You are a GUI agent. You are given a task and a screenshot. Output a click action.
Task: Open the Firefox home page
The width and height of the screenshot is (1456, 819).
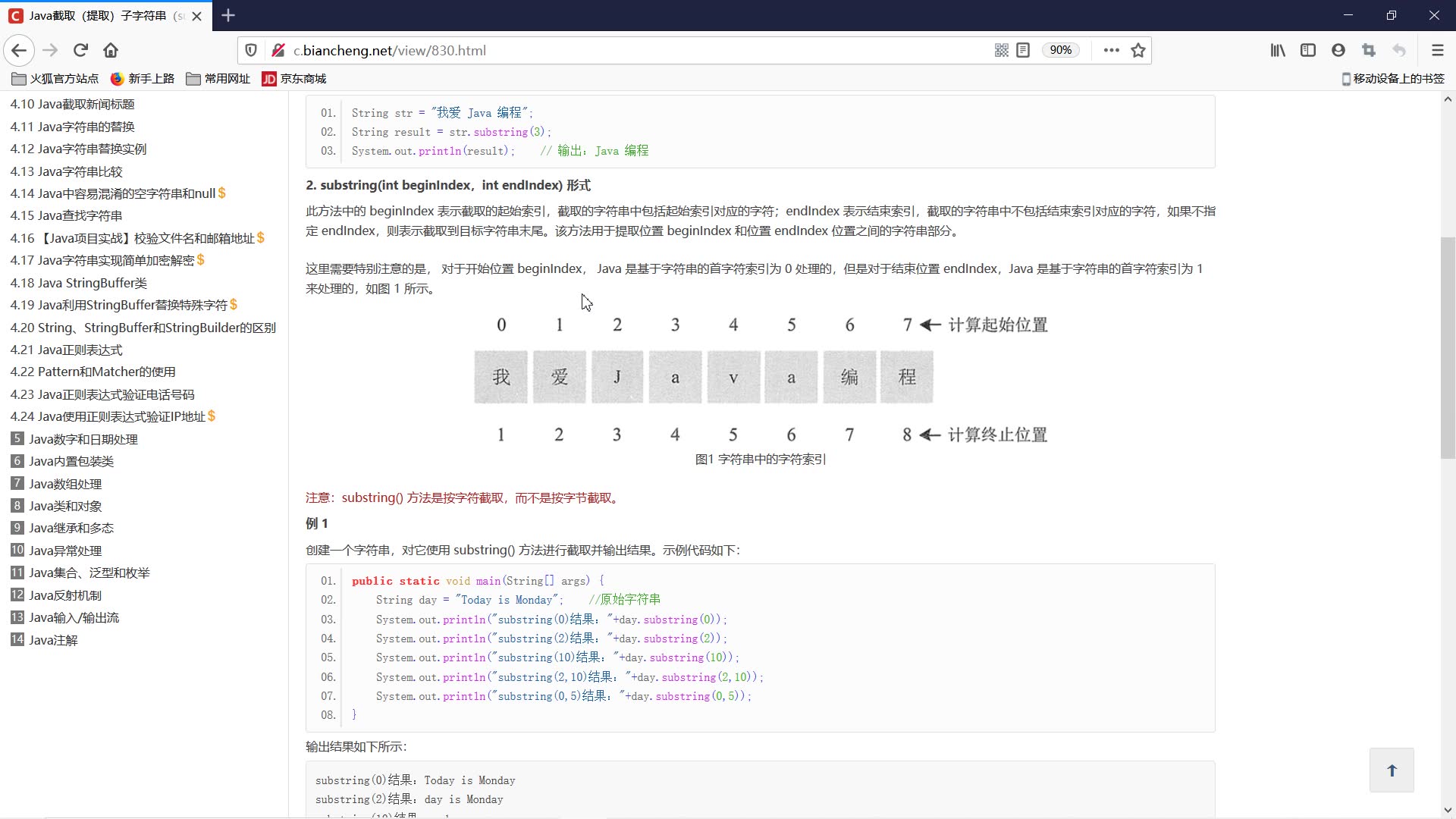pyautogui.click(x=111, y=50)
